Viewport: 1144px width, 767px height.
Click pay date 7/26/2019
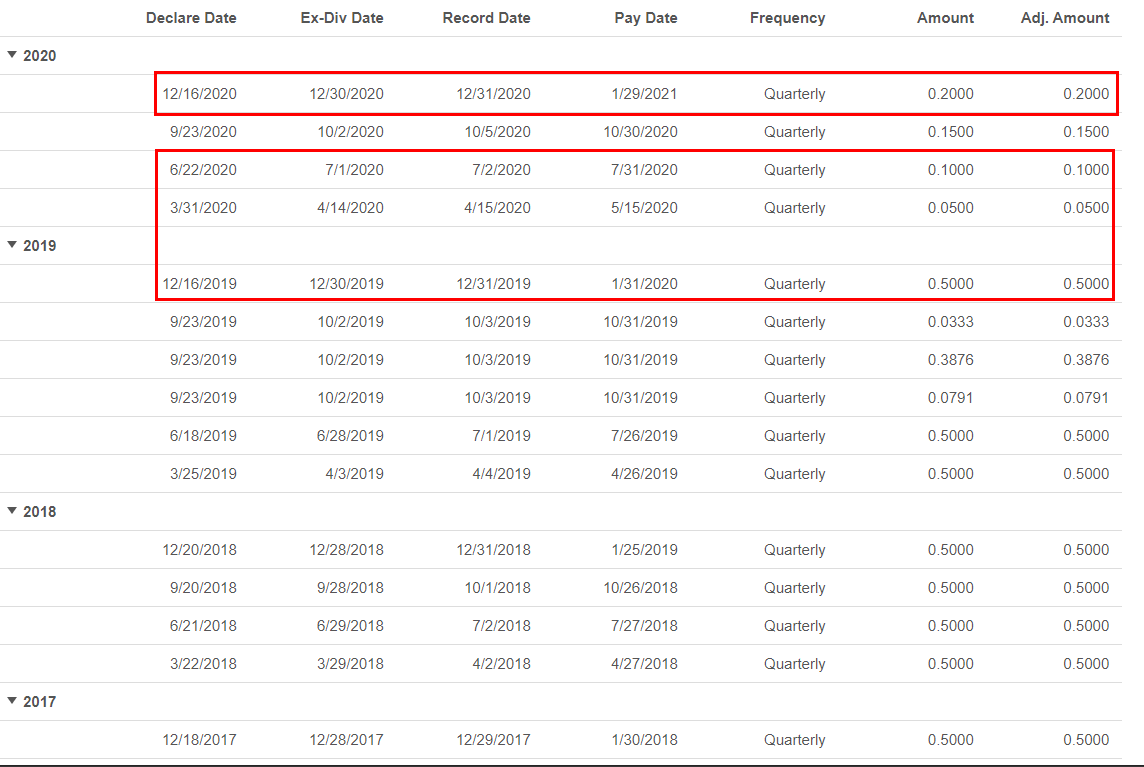pyautogui.click(x=644, y=435)
